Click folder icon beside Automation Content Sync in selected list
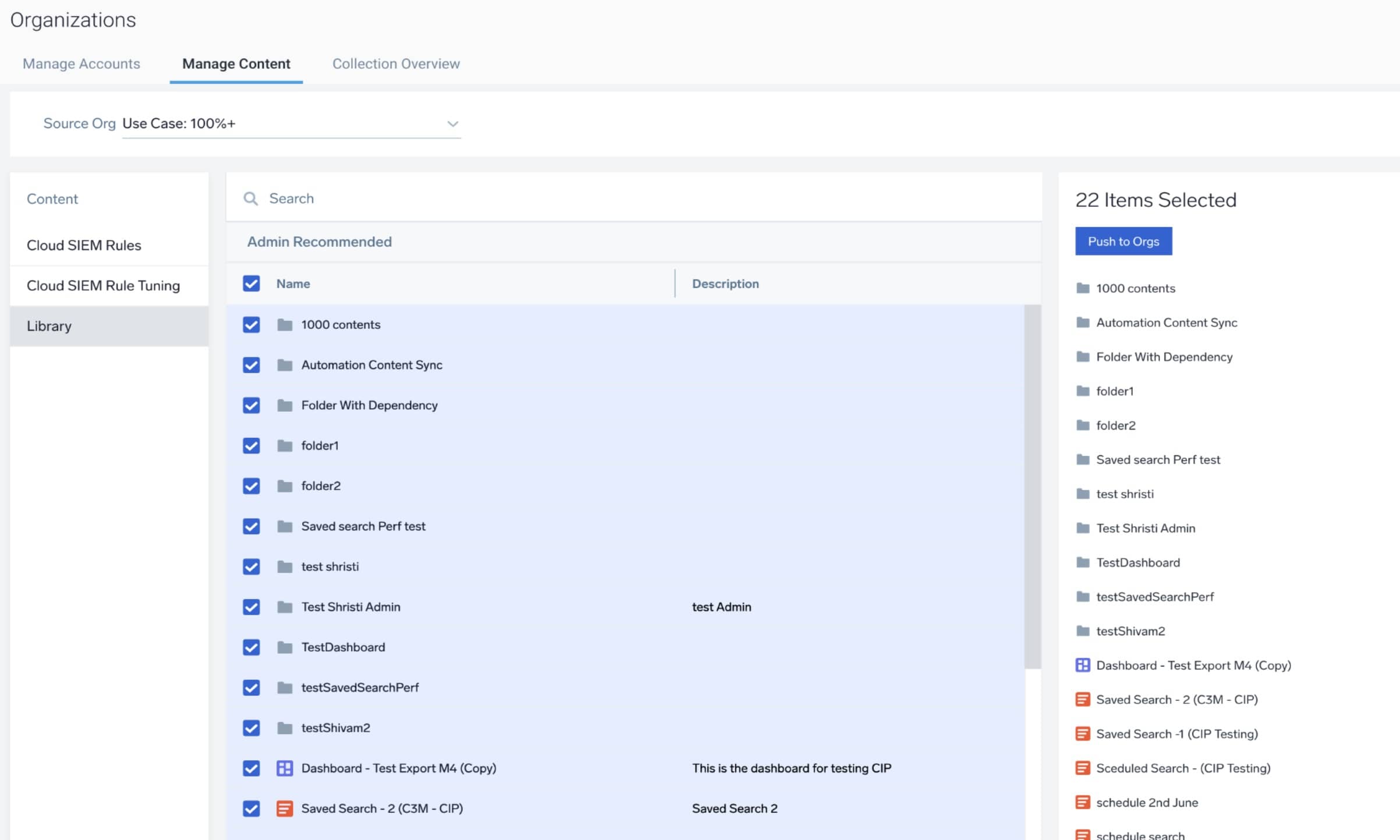Image resolution: width=1400 pixels, height=840 pixels. point(1082,322)
